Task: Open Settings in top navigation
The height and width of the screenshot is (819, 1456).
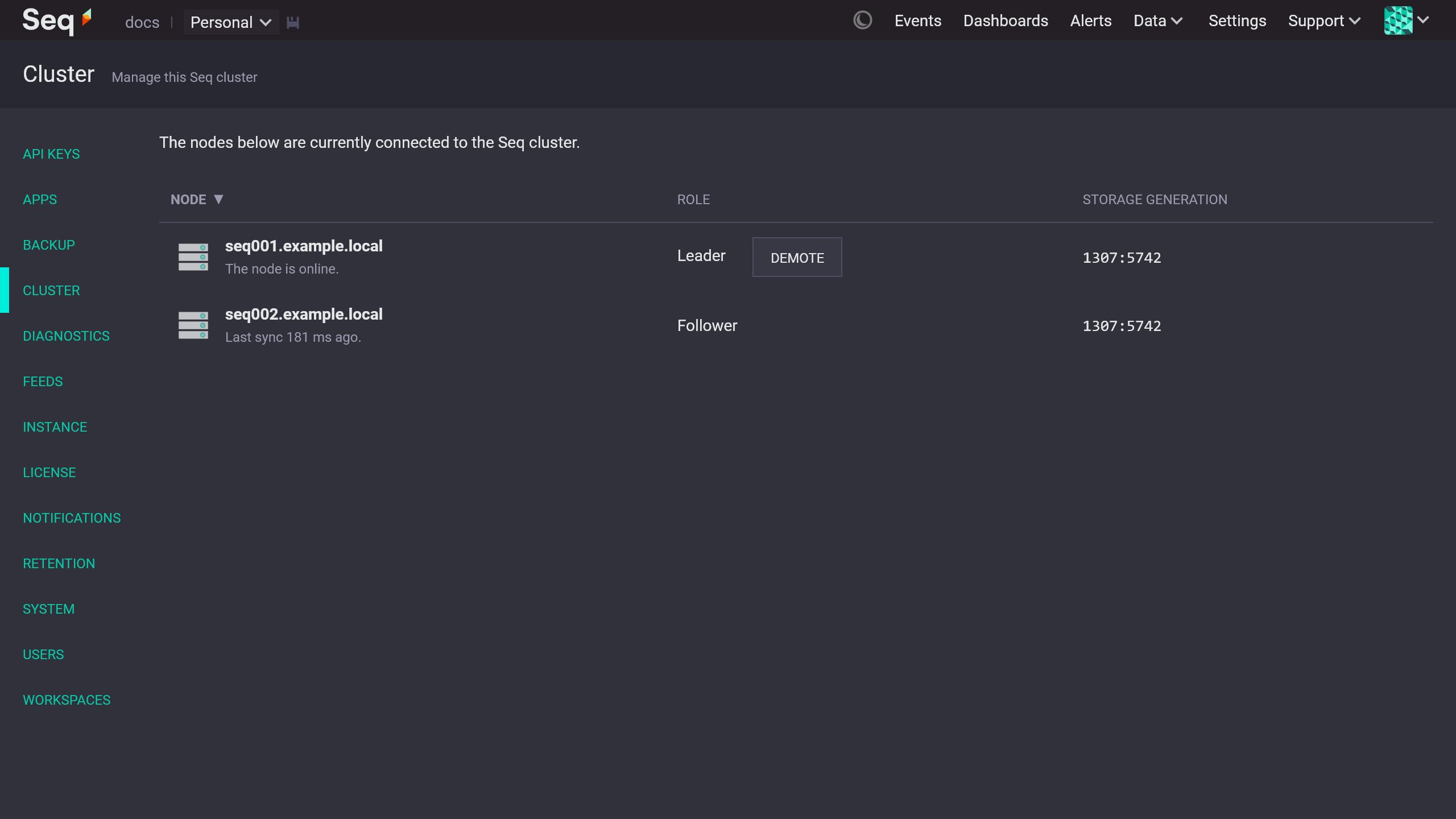Action: 1238,21
